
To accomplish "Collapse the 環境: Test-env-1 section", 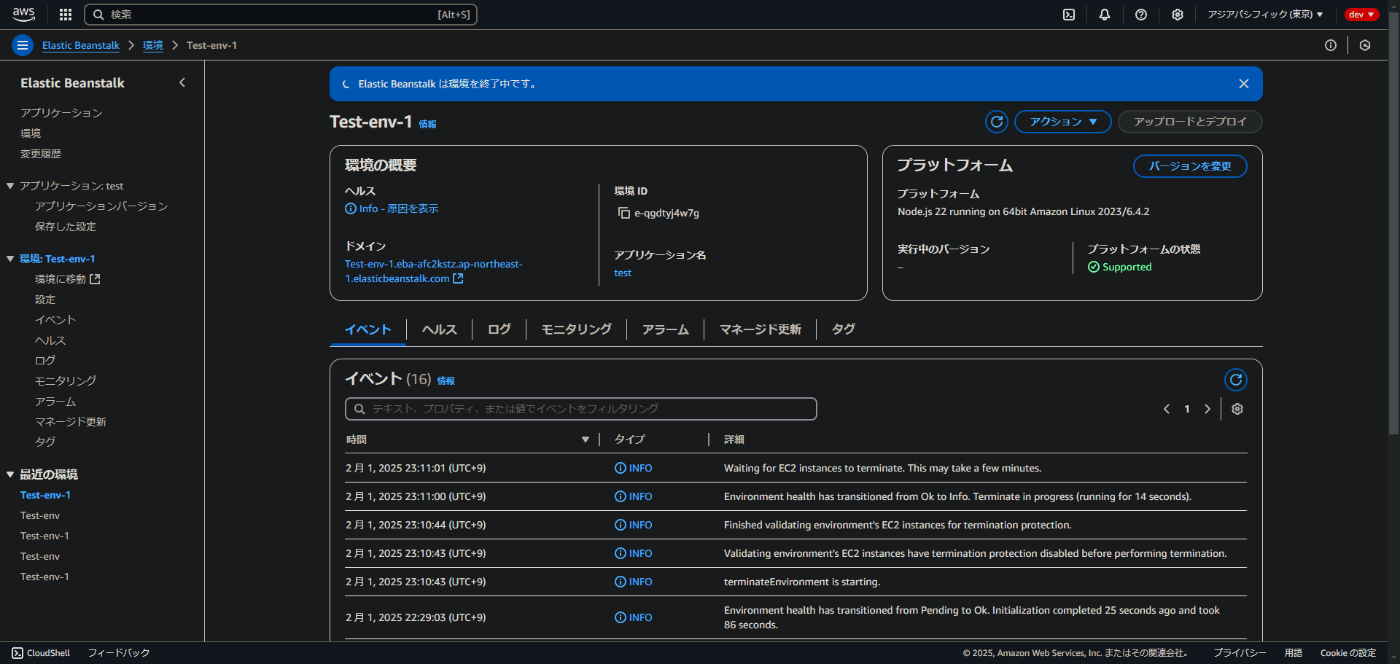I will [x=10, y=259].
